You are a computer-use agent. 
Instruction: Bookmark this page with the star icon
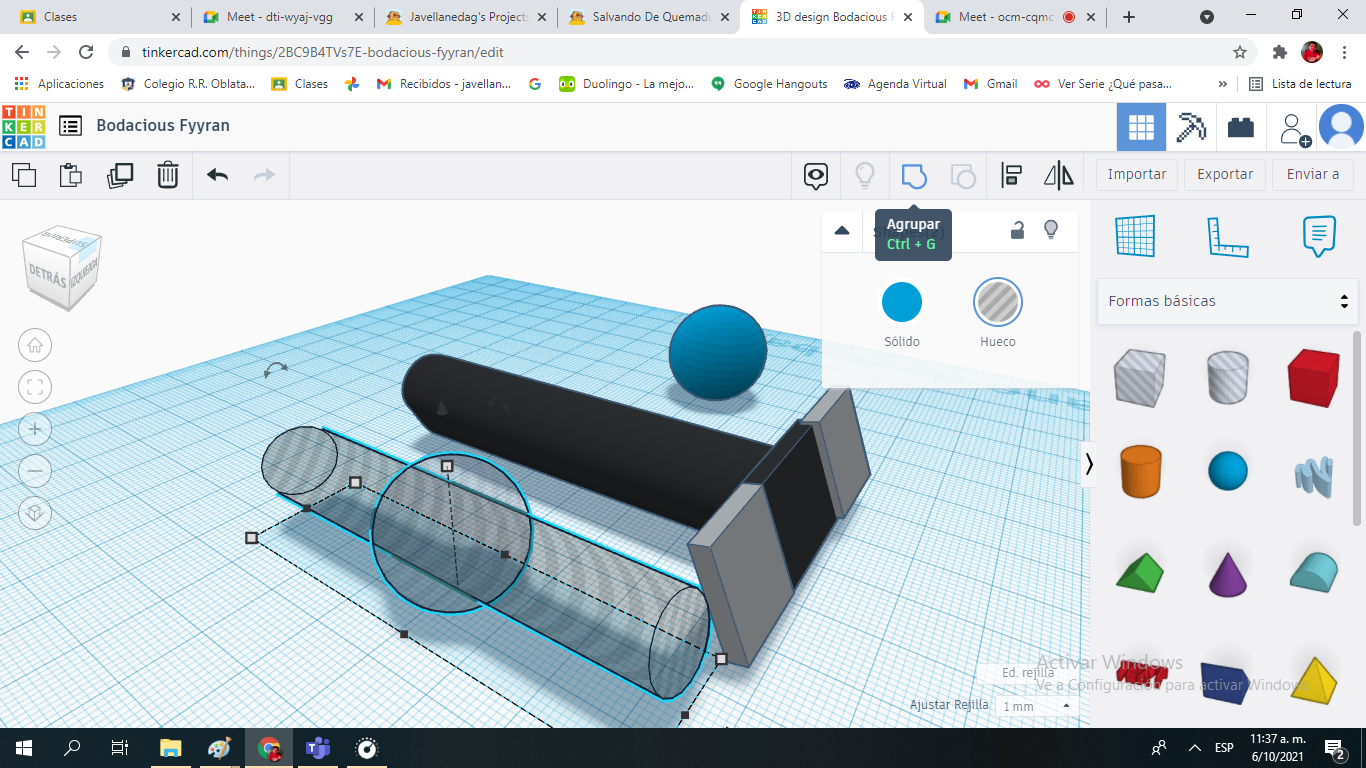tap(1240, 52)
